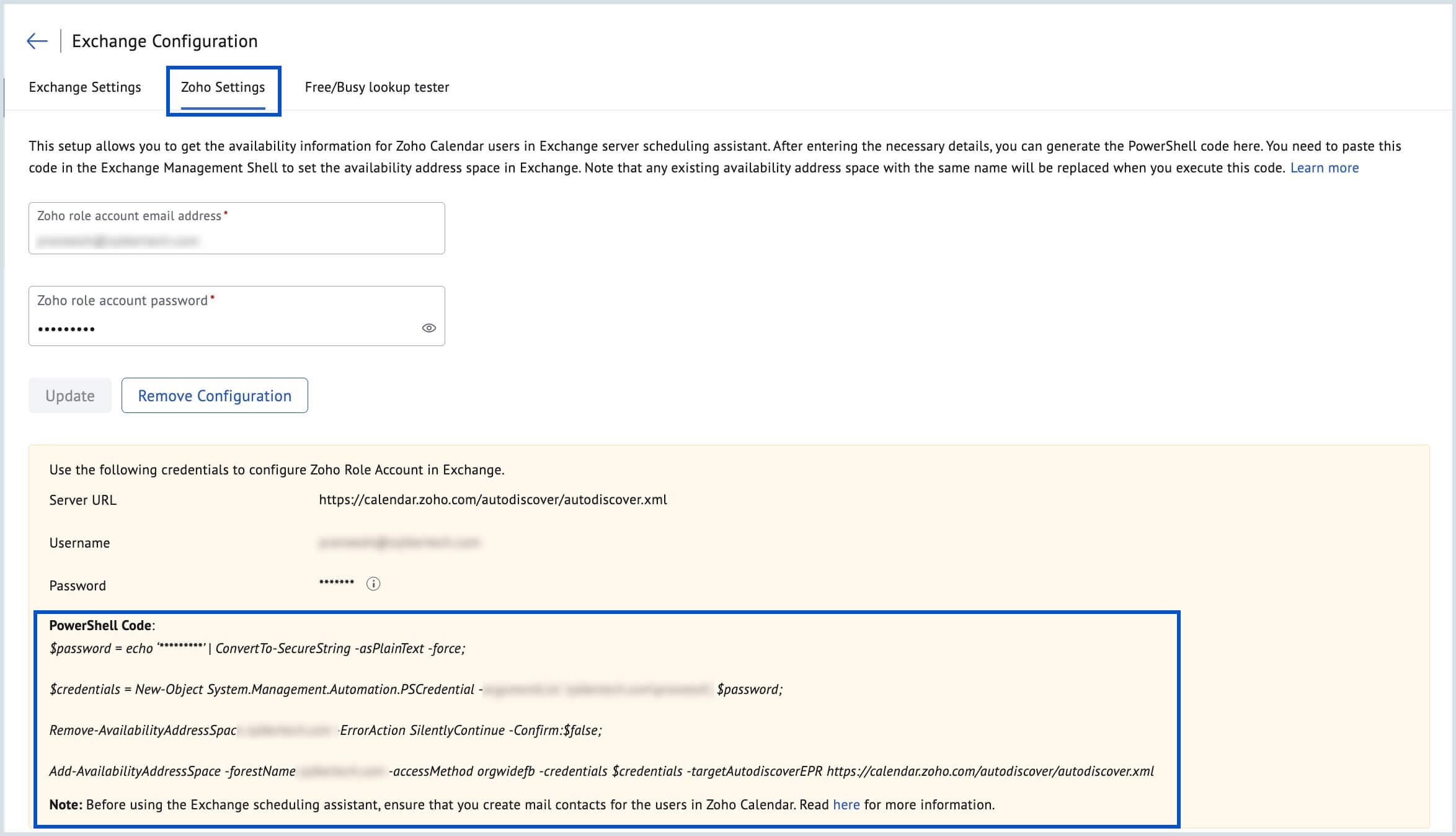The image size is (1456, 836).
Task: Go back using the back arrow
Action: [x=37, y=40]
